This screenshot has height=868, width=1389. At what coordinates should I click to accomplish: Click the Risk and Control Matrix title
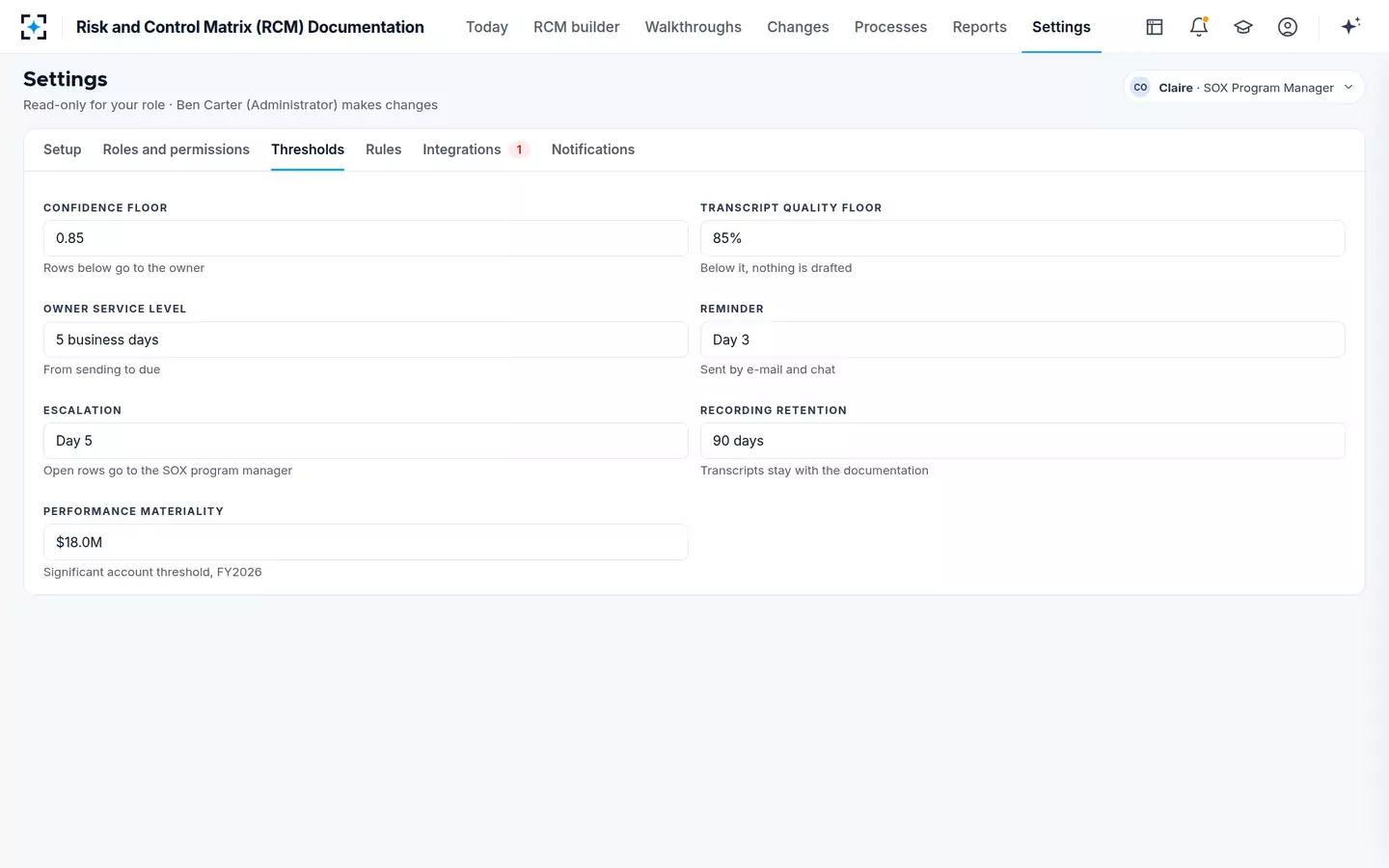(x=250, y=27)
